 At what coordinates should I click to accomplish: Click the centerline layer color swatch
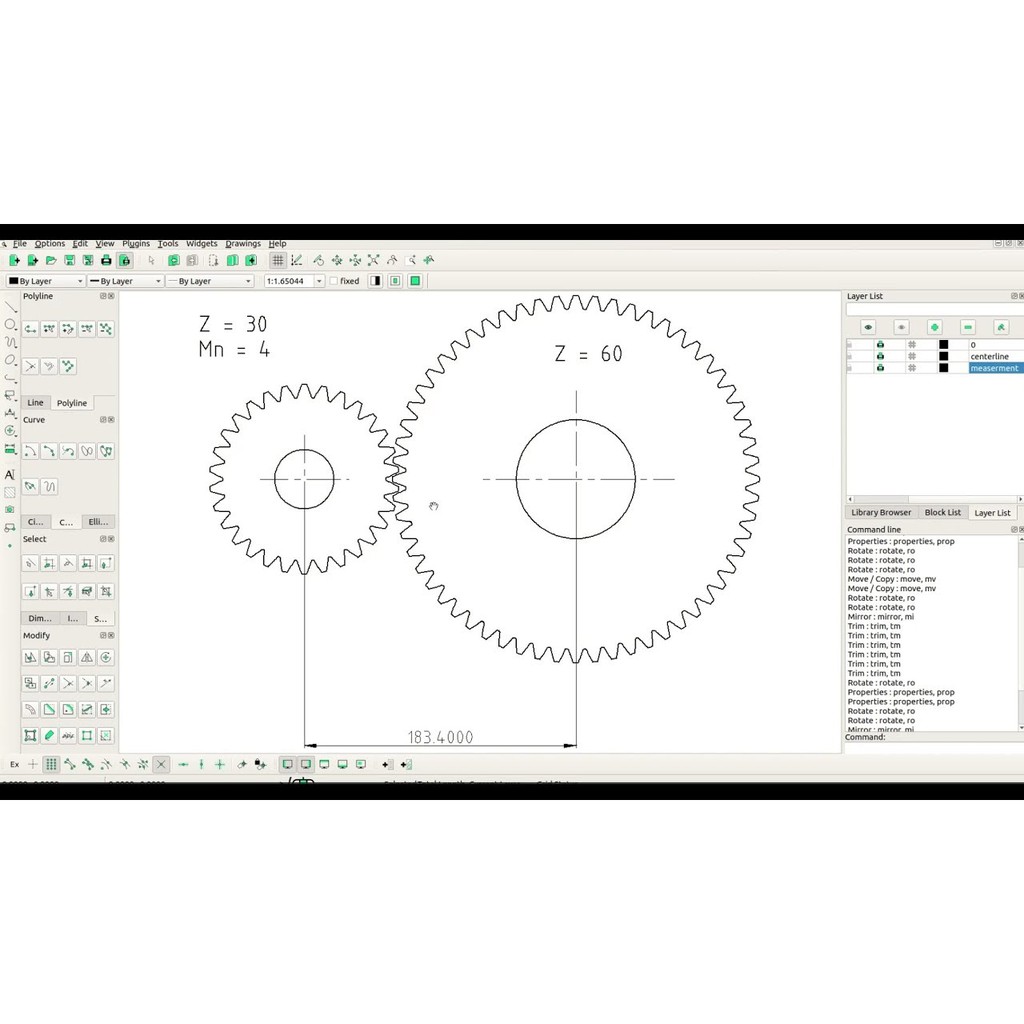coord(944,357)
